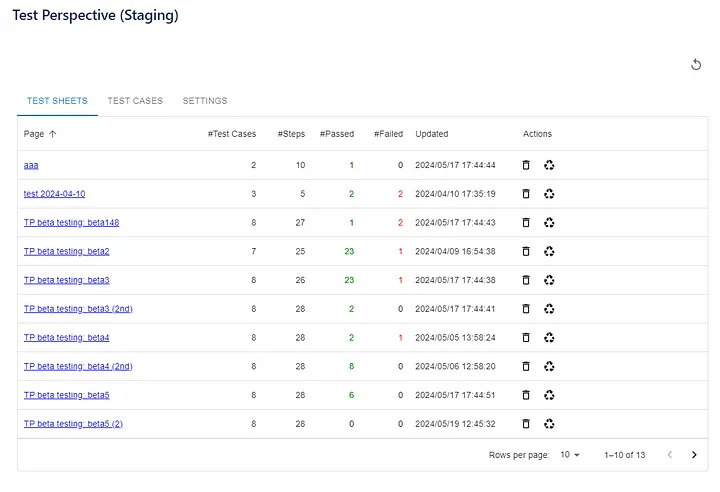
Task: Open the 'aaa' test sheet link
Action: pos(31,165)
